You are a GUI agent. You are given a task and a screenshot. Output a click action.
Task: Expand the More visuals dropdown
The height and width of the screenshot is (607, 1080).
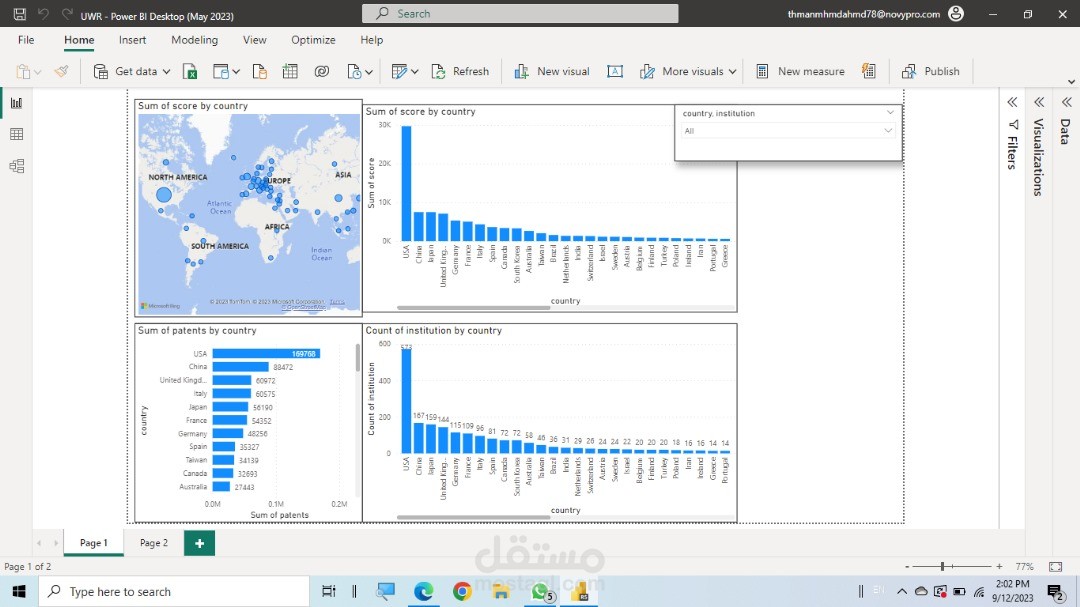[732, 72]
